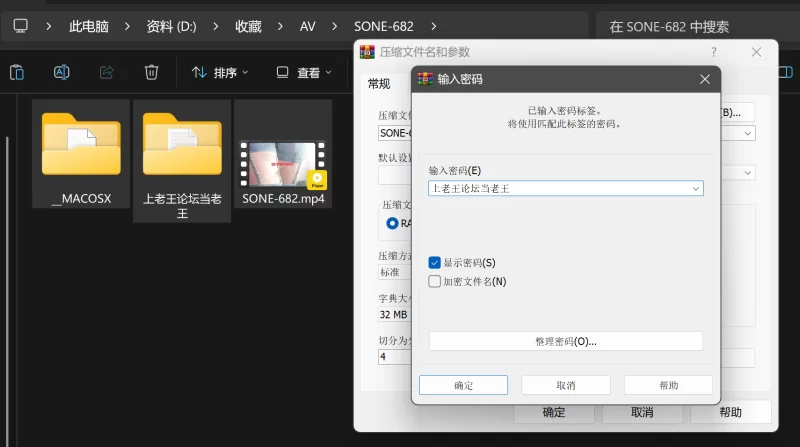This screenshot has height=447, width=800.
Task: Toggle the 显示密码(S) checkbox
Action: coord(435,263)
